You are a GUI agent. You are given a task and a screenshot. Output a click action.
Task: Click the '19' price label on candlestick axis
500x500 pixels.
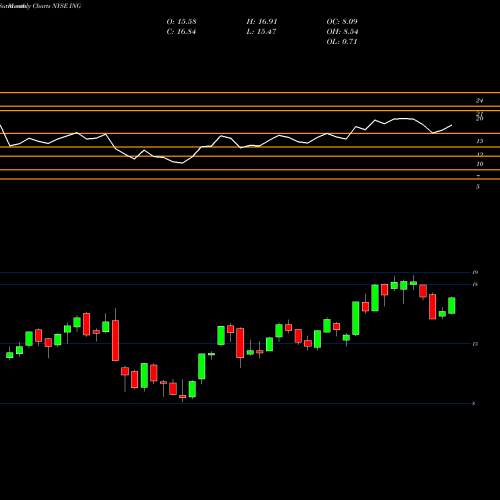point(475,273)
